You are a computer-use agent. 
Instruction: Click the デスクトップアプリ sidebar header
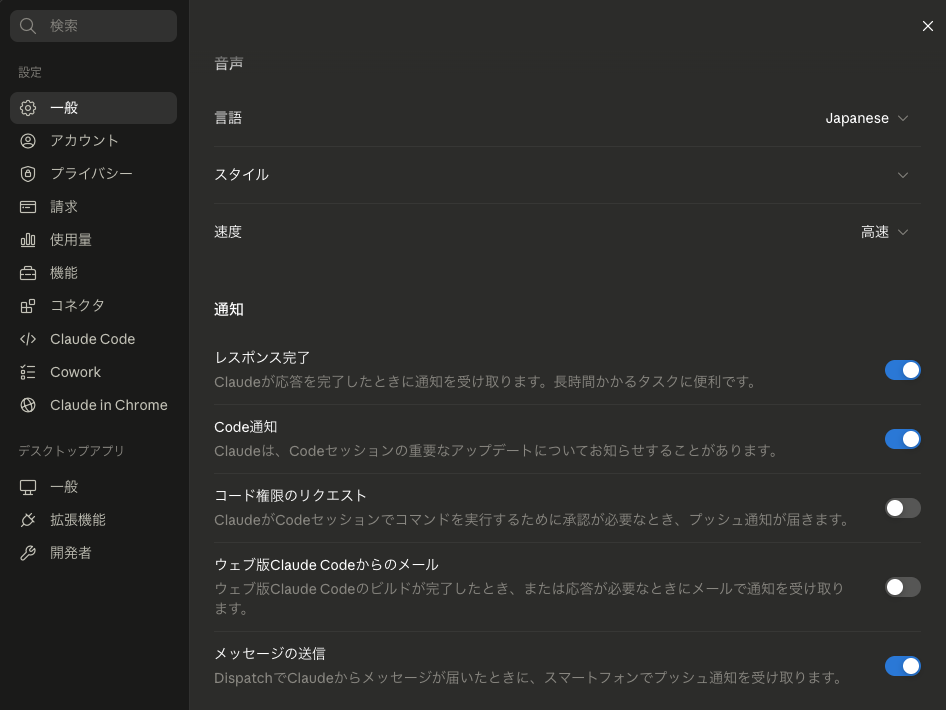pos(71,451)
